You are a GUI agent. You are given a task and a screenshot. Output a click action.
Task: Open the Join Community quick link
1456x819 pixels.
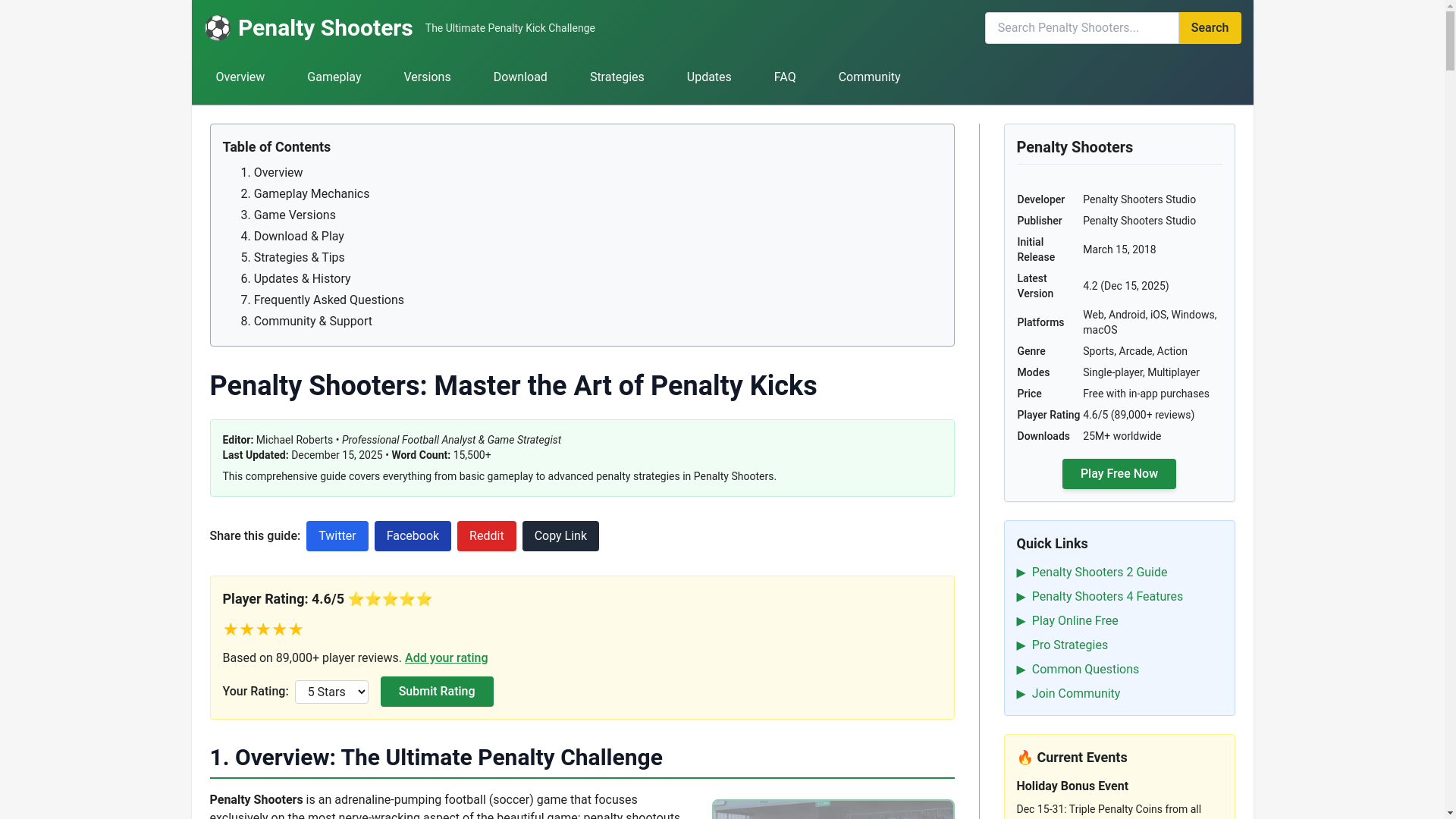click(x=1075, y=694)
